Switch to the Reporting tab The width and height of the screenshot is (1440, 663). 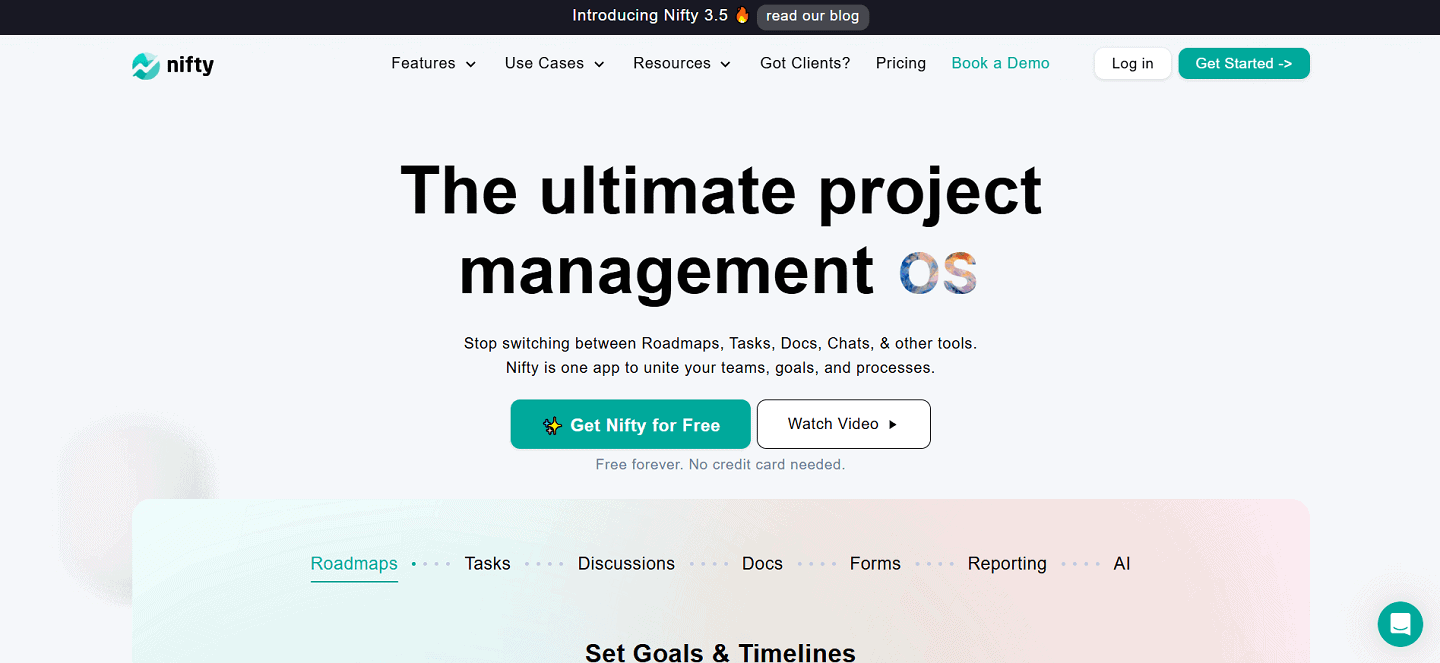click(1006, 563)
